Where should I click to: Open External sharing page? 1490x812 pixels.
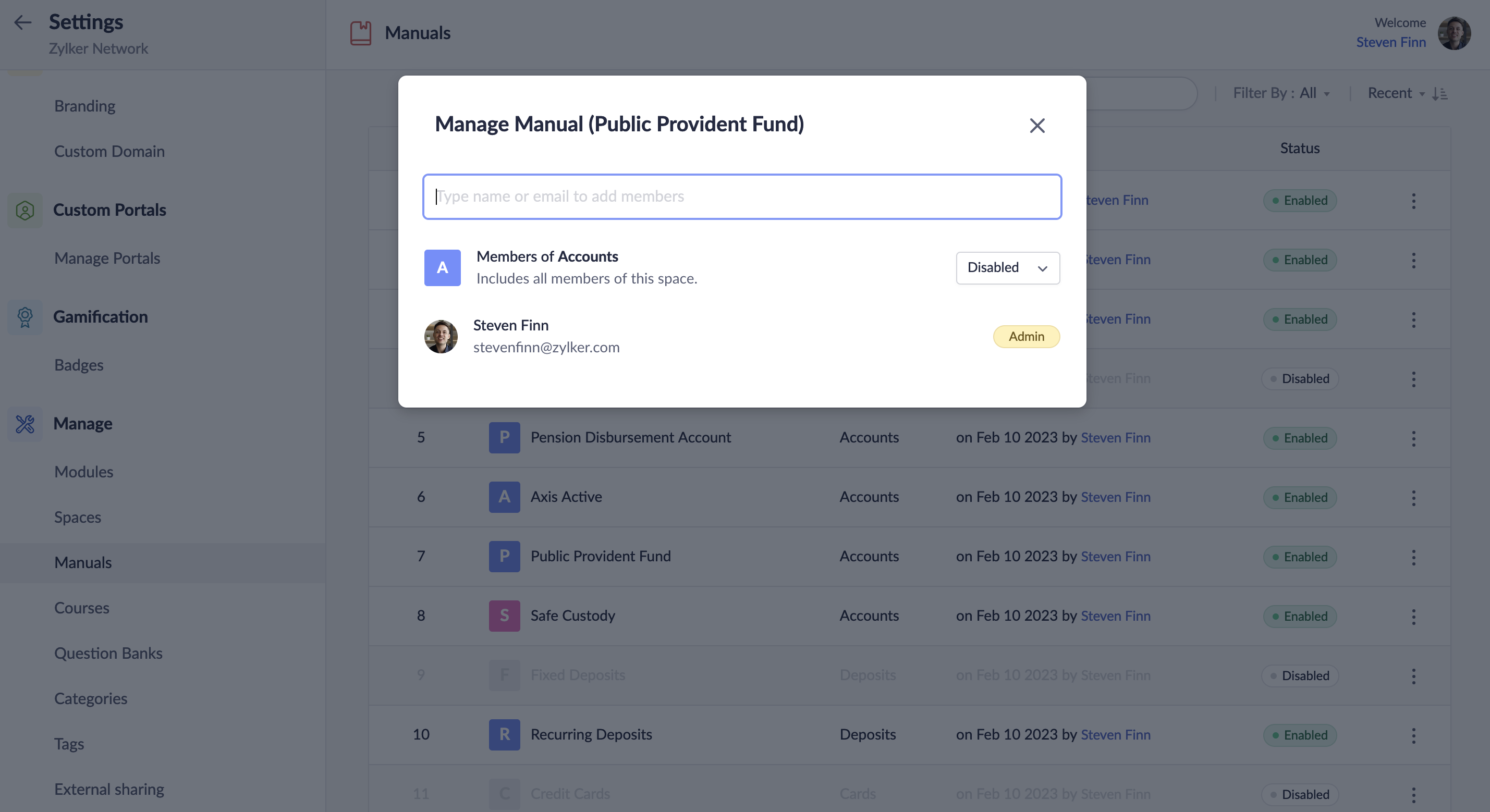point(109,790)
